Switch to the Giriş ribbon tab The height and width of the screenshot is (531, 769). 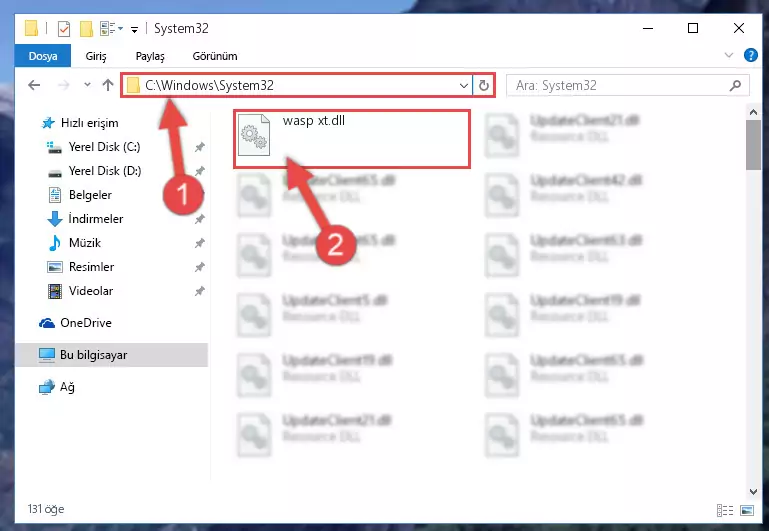pos(96,56)
